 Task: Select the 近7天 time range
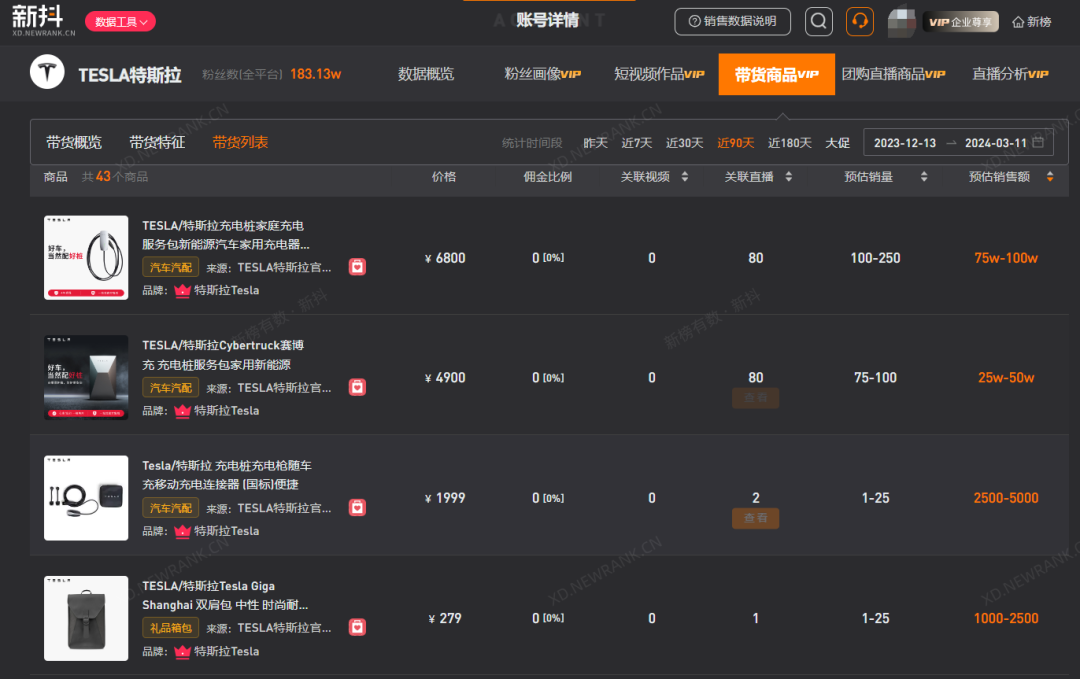click(x=636, y=143)
